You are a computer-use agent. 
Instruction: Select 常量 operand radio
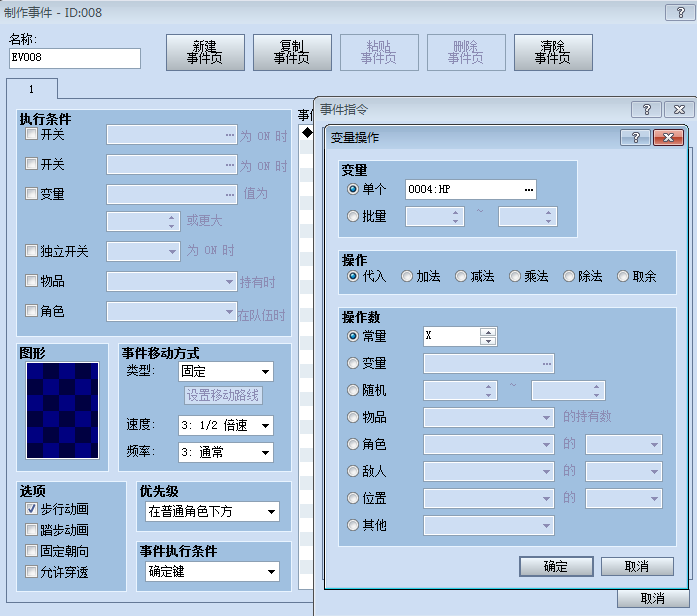pyautogui.click(x=353, y=336)
